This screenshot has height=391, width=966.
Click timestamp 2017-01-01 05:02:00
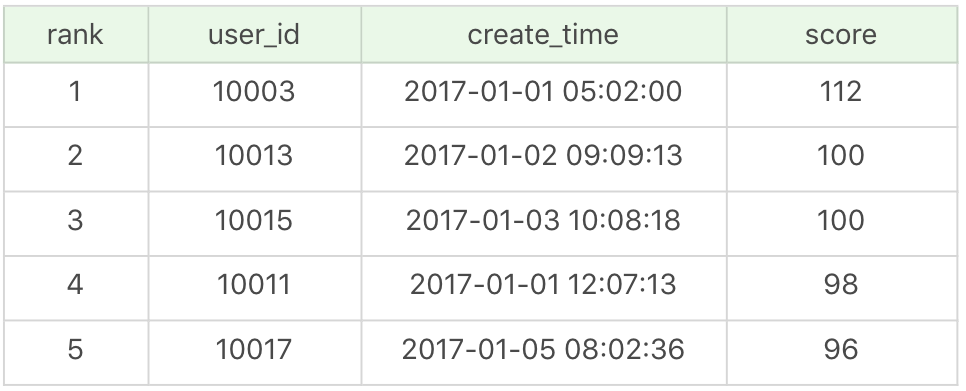[543, 92]
